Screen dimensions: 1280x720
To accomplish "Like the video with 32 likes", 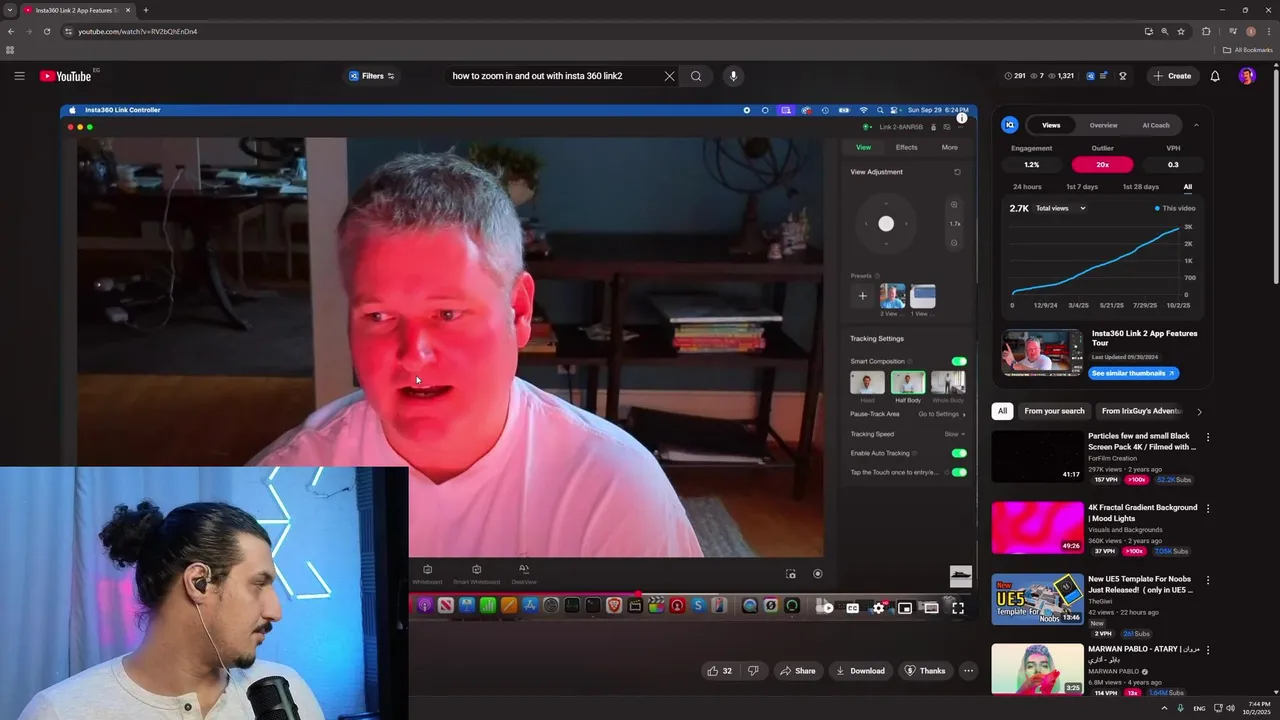I will tap(720, 671).
